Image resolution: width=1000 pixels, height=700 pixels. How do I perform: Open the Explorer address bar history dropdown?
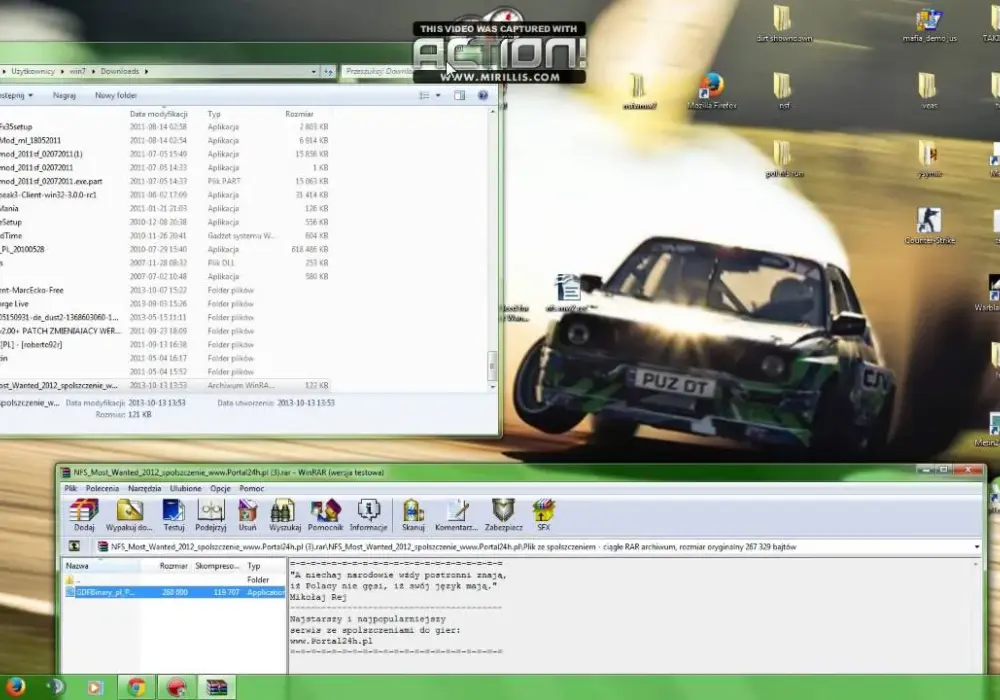pyautogui.click(x=314, y=71)
